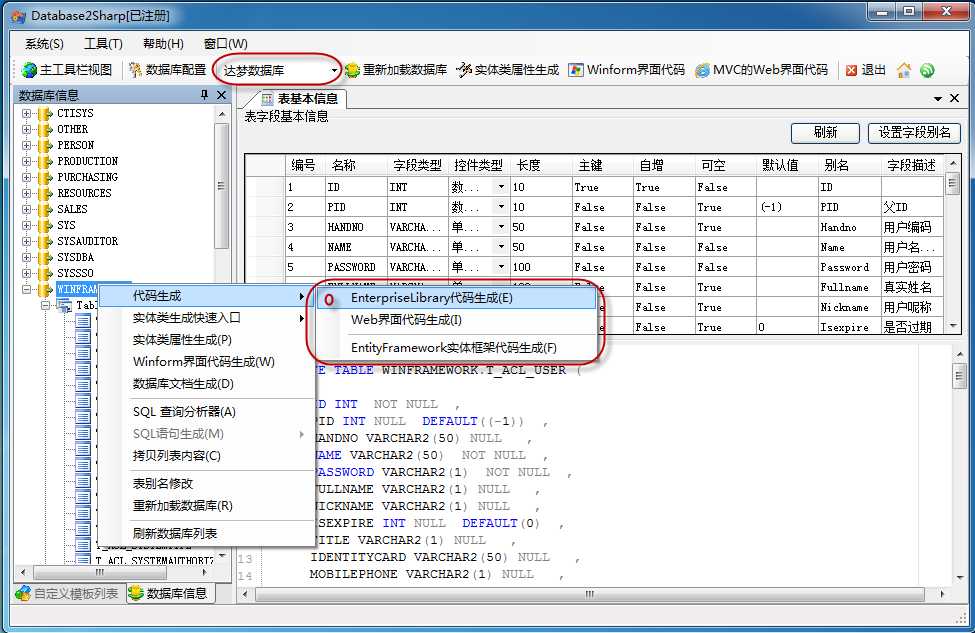Click the Winform界面代码 toolbar icon
The width and height of the screenshot is (975, 633).
(576, 70)
